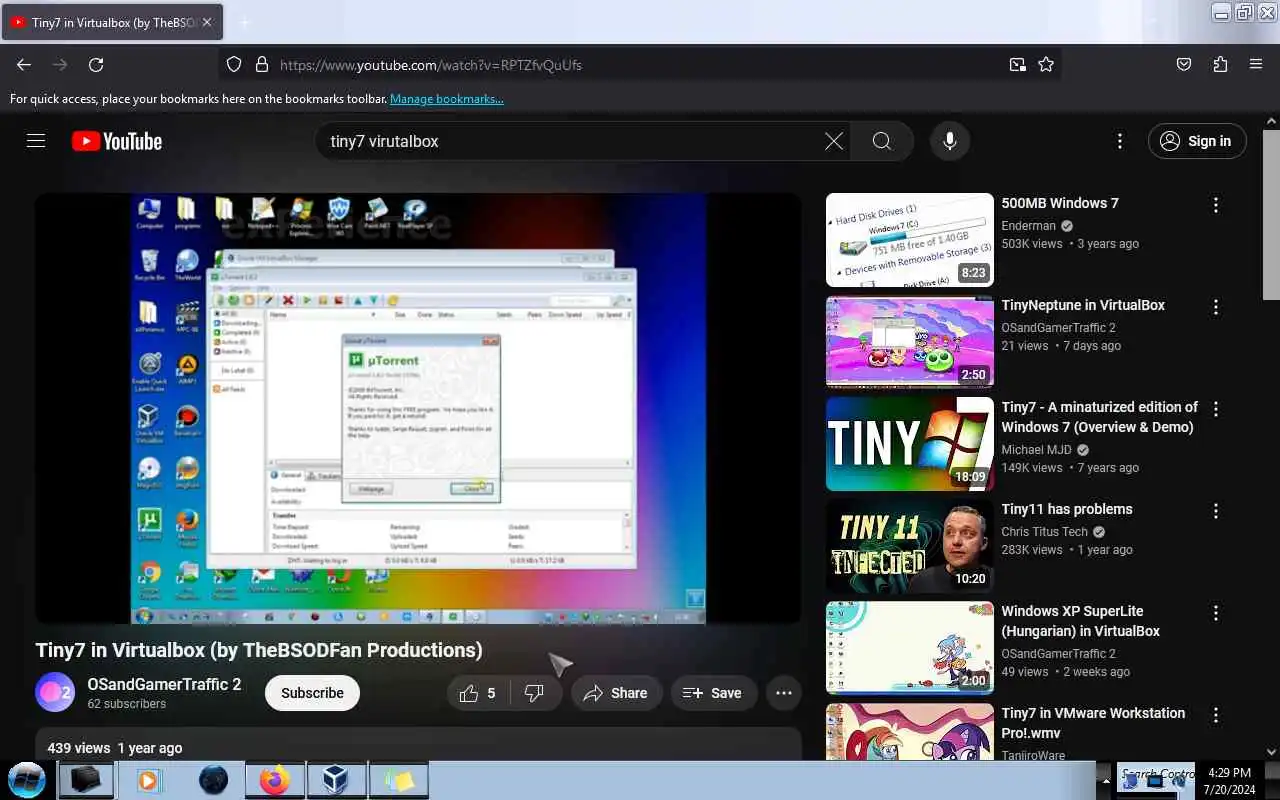
Task: Open Tiny7 miniaturized edition thumbnail
Action: click(910, 444)
